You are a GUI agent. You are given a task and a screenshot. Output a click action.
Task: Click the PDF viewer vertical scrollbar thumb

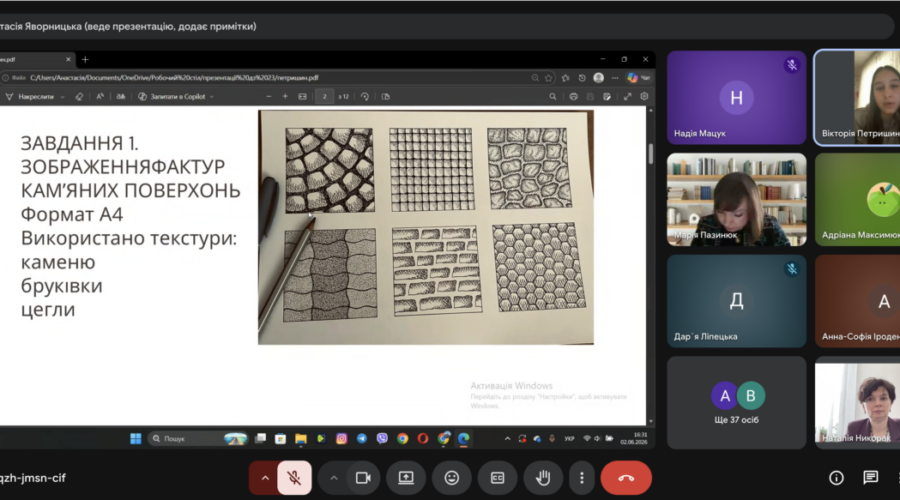[650, 153]
